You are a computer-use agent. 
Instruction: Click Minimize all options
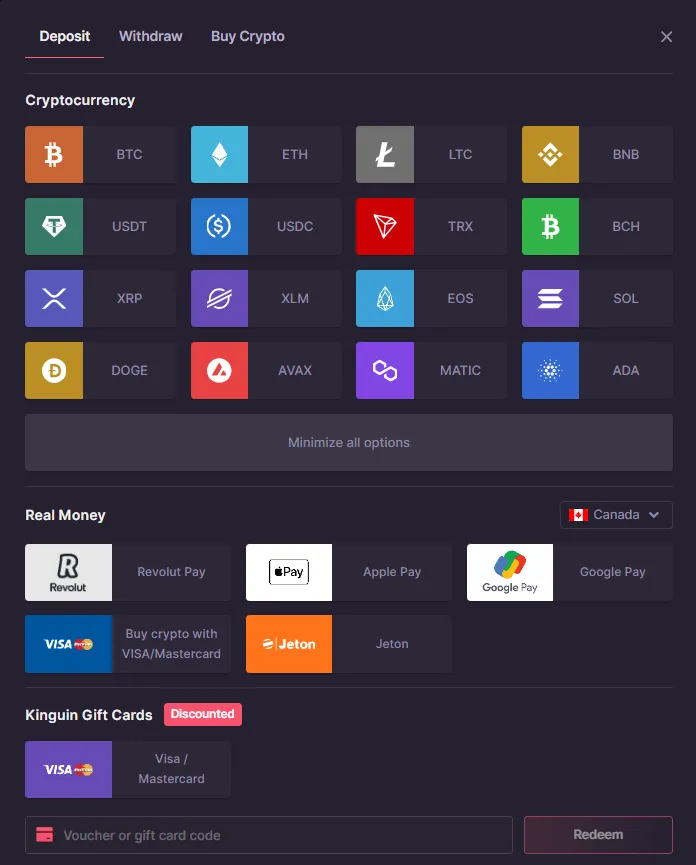(x=349, y=442)
